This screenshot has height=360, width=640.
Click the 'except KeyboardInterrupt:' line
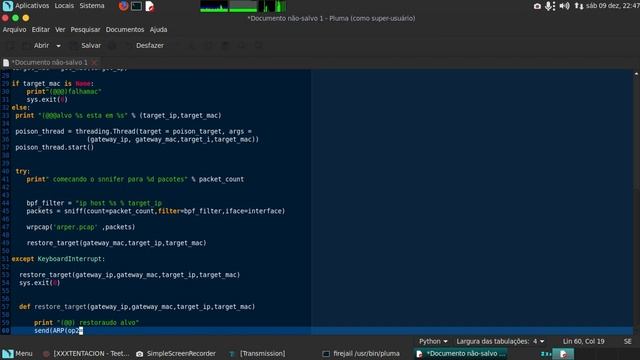(58, 259)
